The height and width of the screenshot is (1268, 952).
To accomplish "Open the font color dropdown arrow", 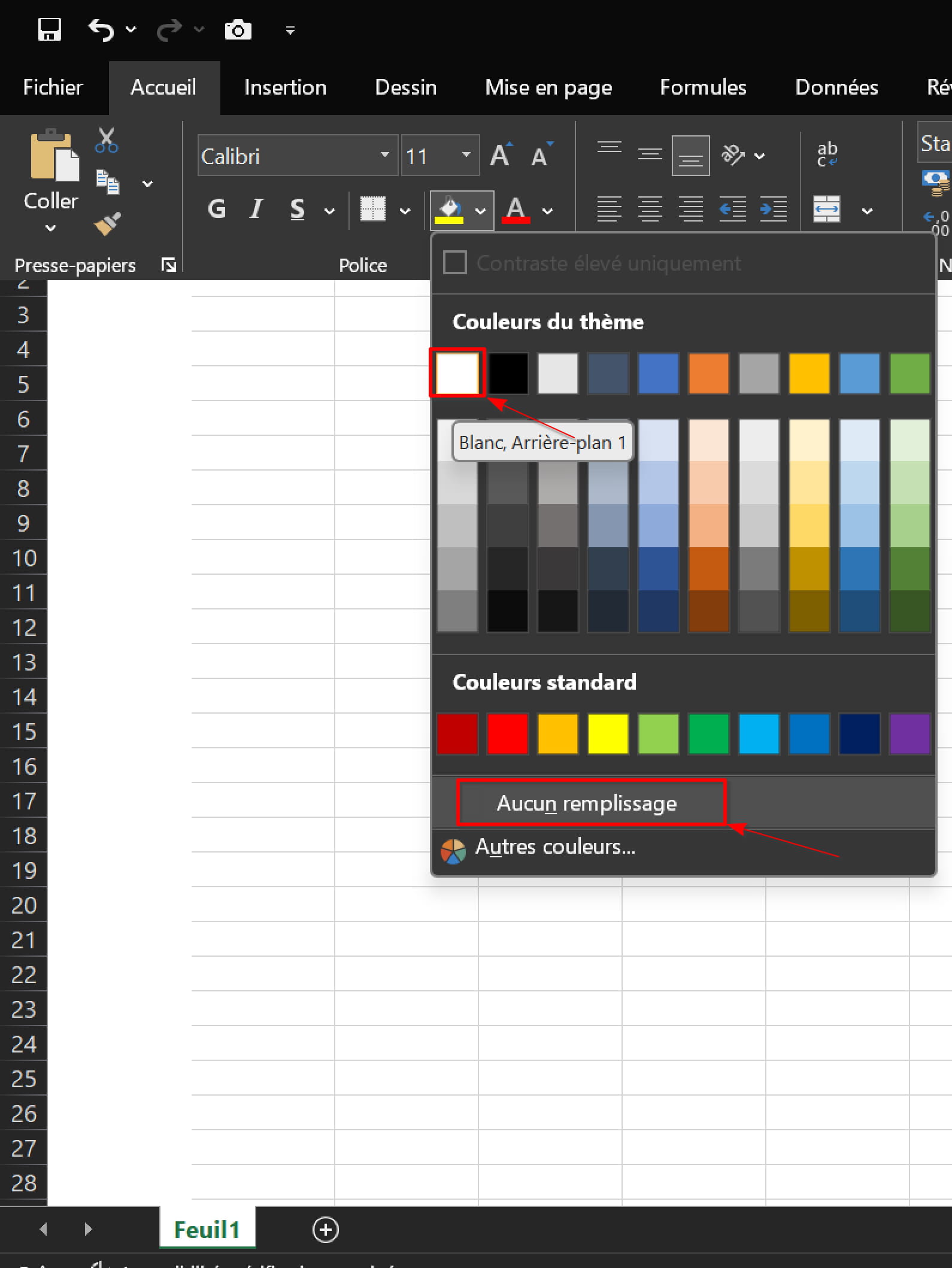I will [547, 211].
